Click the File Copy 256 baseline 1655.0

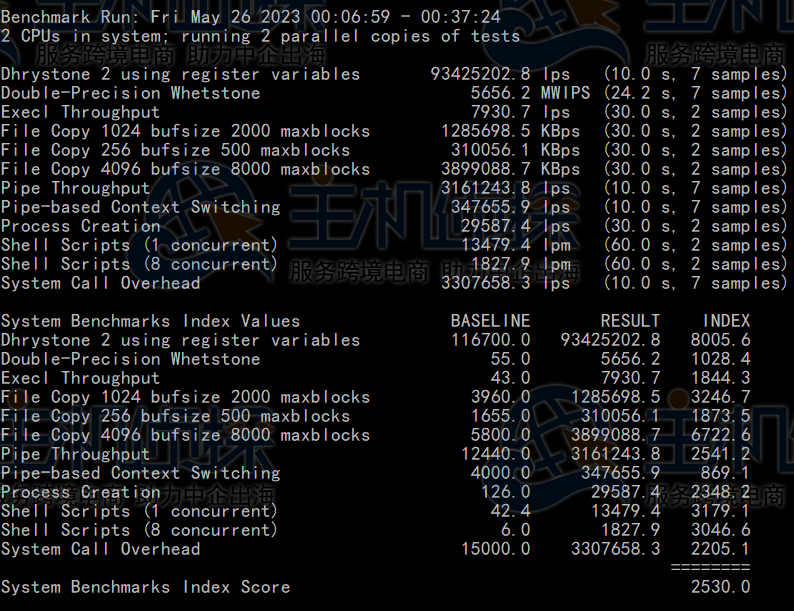(500, 416)
